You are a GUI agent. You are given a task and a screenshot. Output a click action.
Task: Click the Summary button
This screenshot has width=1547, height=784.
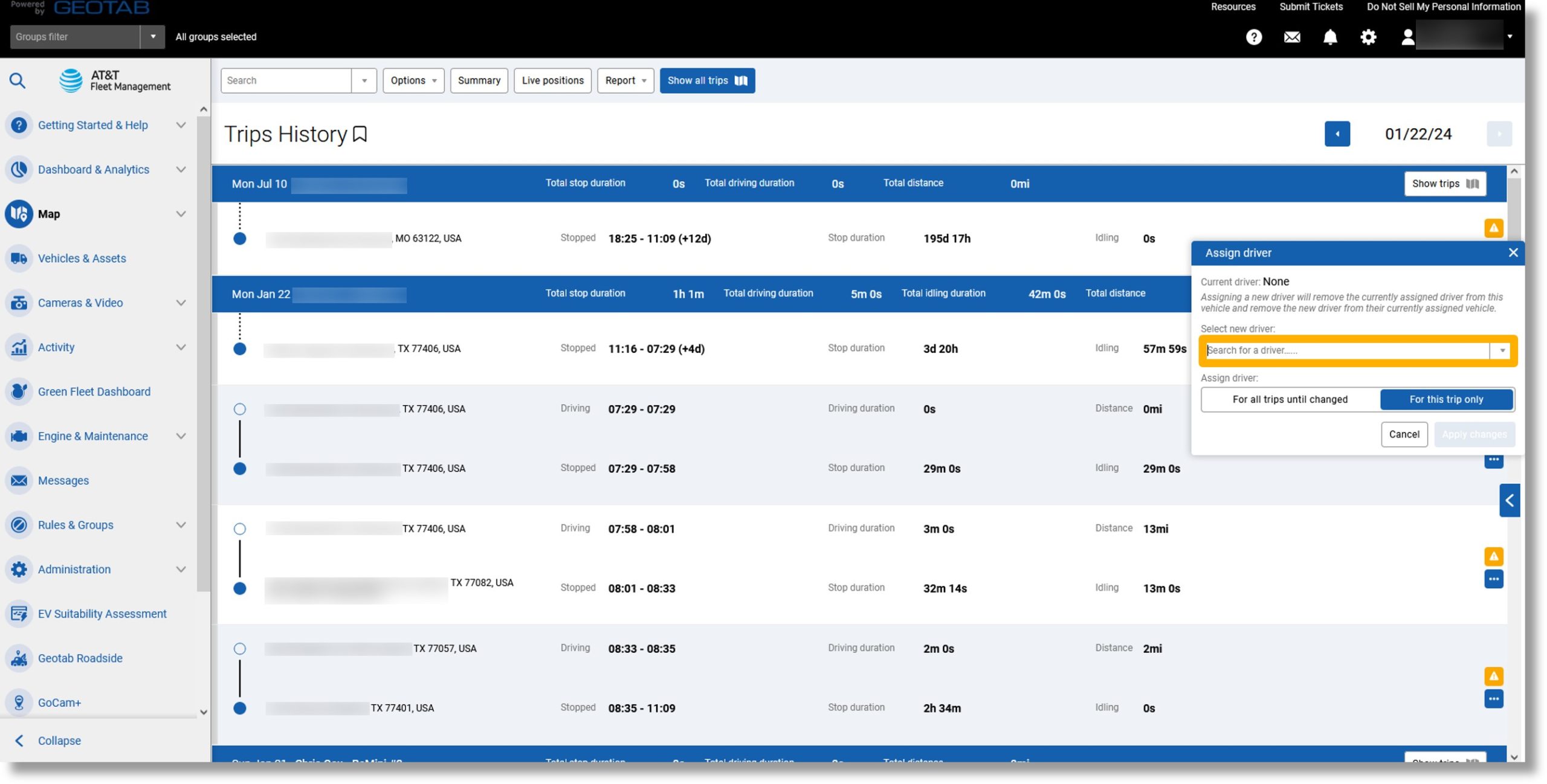pos(479,81)
